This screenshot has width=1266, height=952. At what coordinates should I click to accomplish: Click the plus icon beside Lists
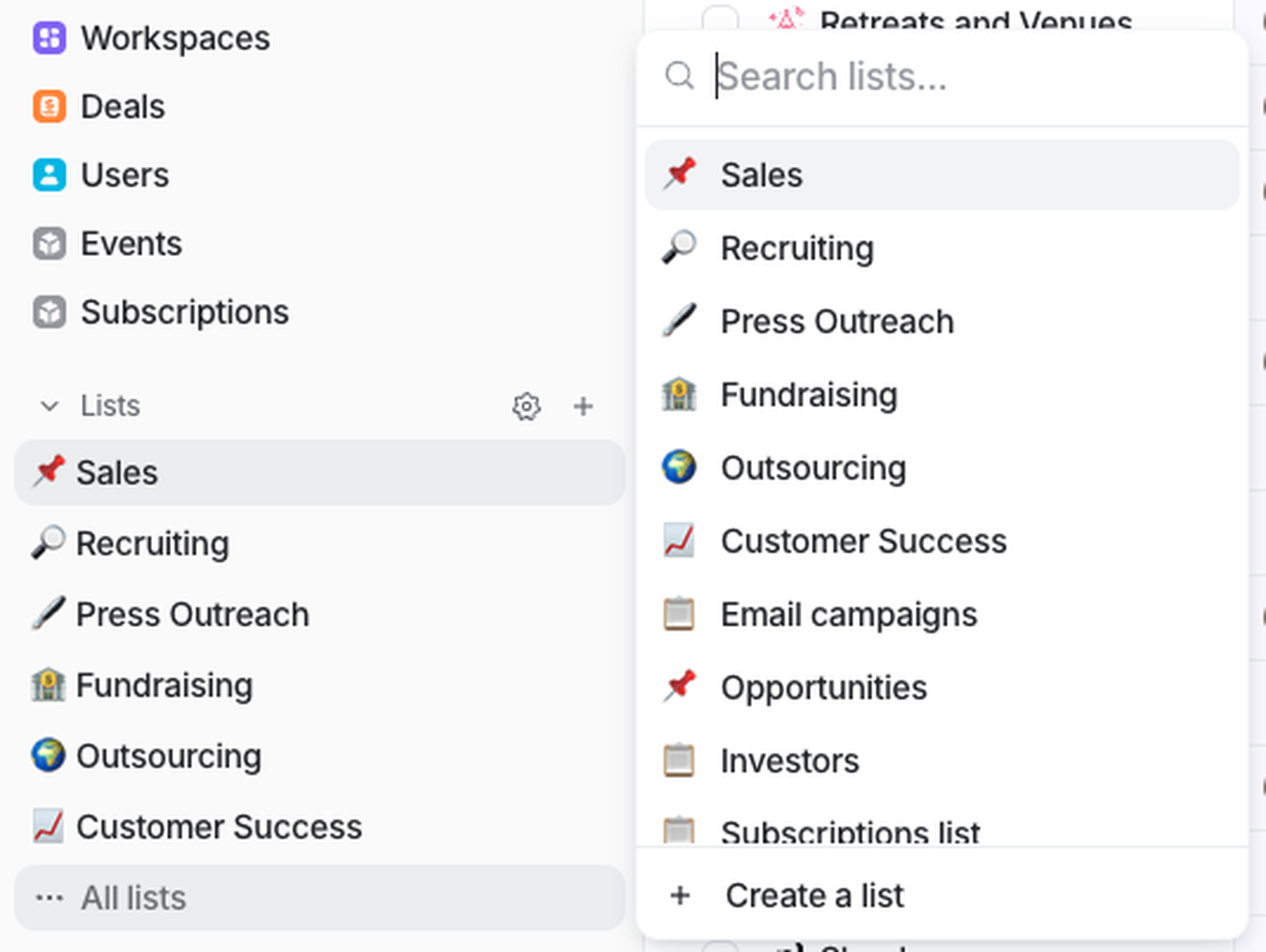(x=583, y=407)
